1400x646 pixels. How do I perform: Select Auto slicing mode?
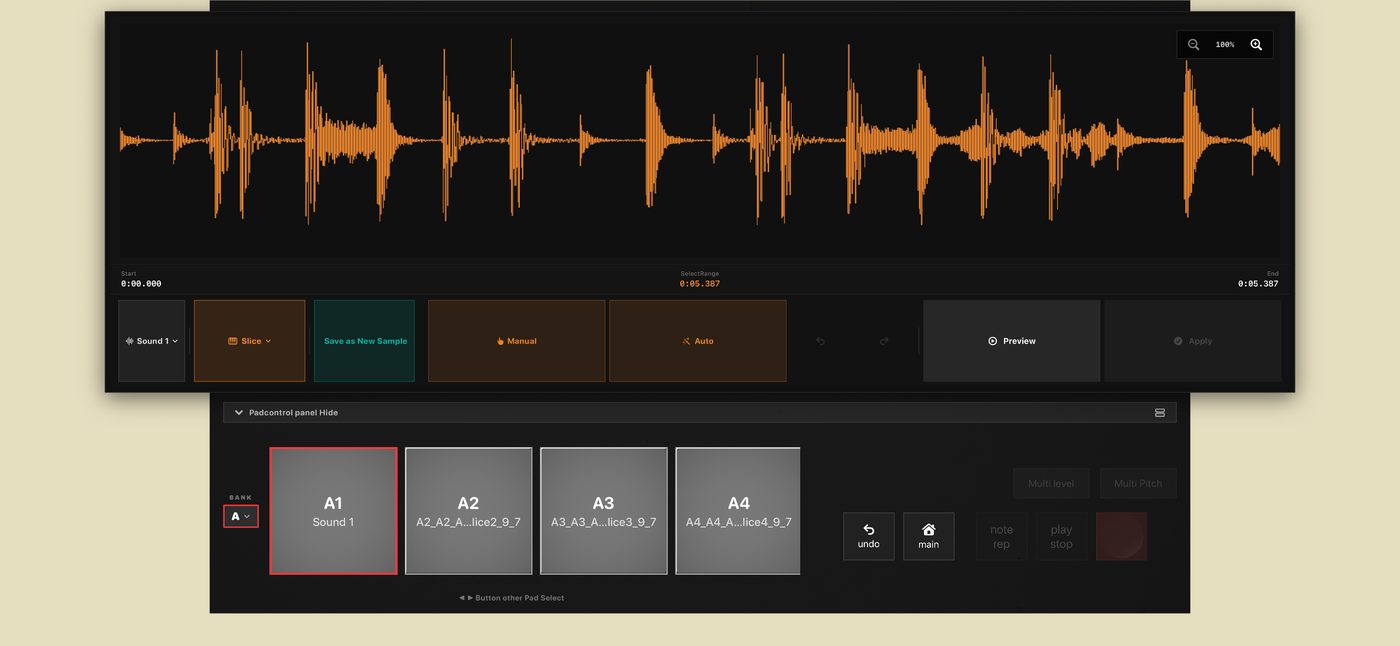[697, 341]
